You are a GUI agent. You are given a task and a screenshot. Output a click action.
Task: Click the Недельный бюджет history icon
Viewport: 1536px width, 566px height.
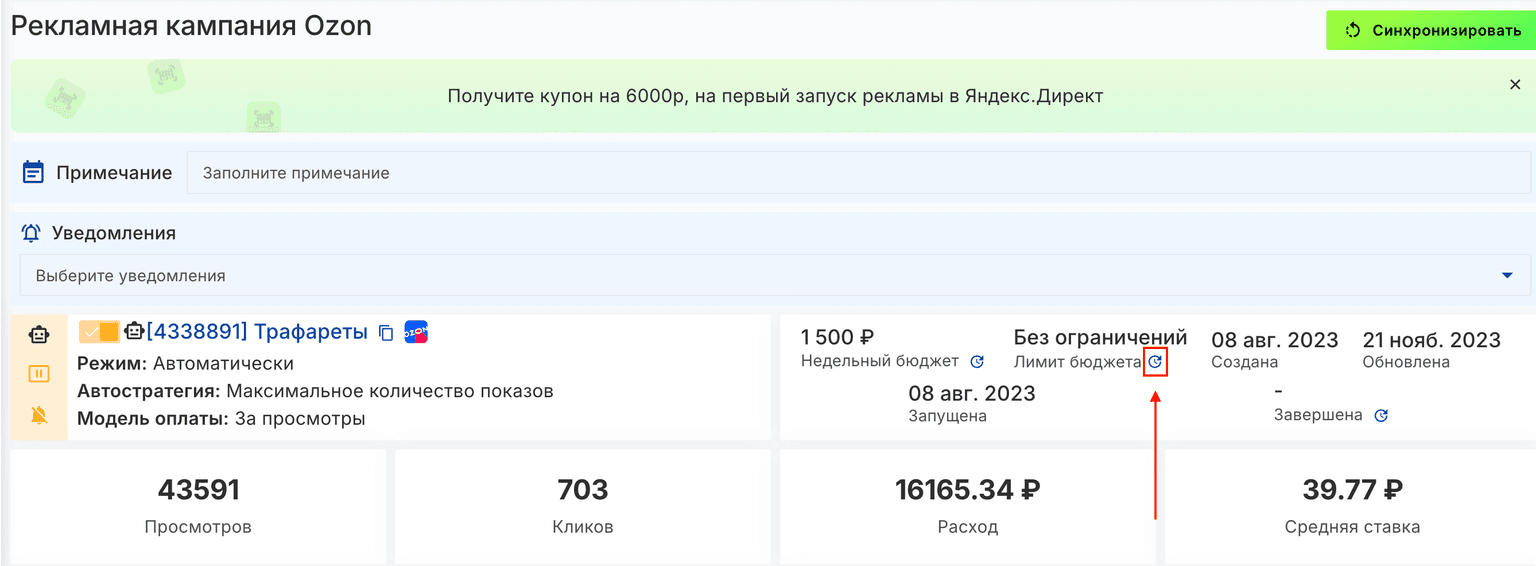[977, 361]
